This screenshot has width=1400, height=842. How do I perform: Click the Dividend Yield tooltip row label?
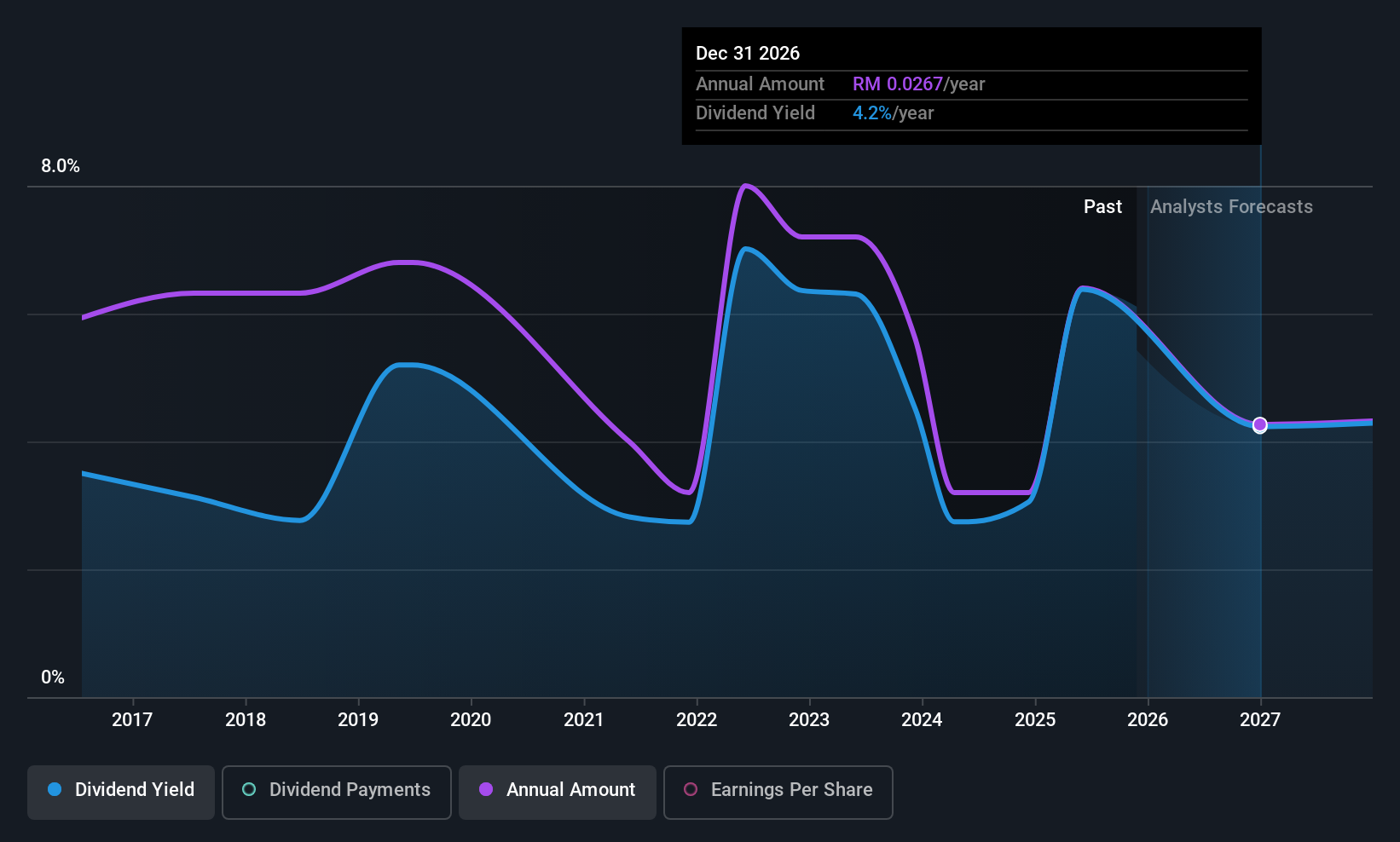click(755, 113)
